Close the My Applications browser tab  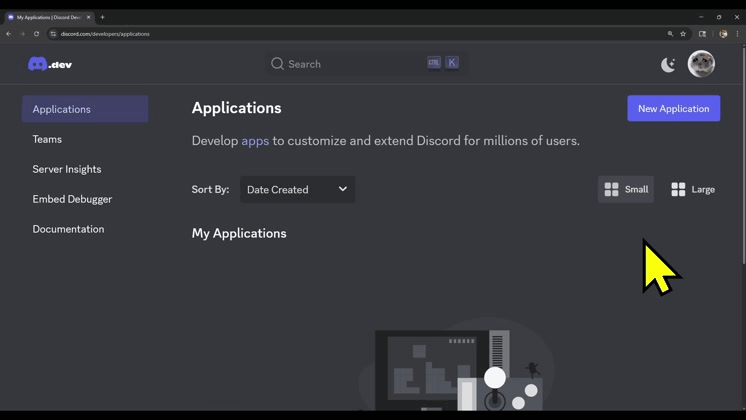[88, 17]
